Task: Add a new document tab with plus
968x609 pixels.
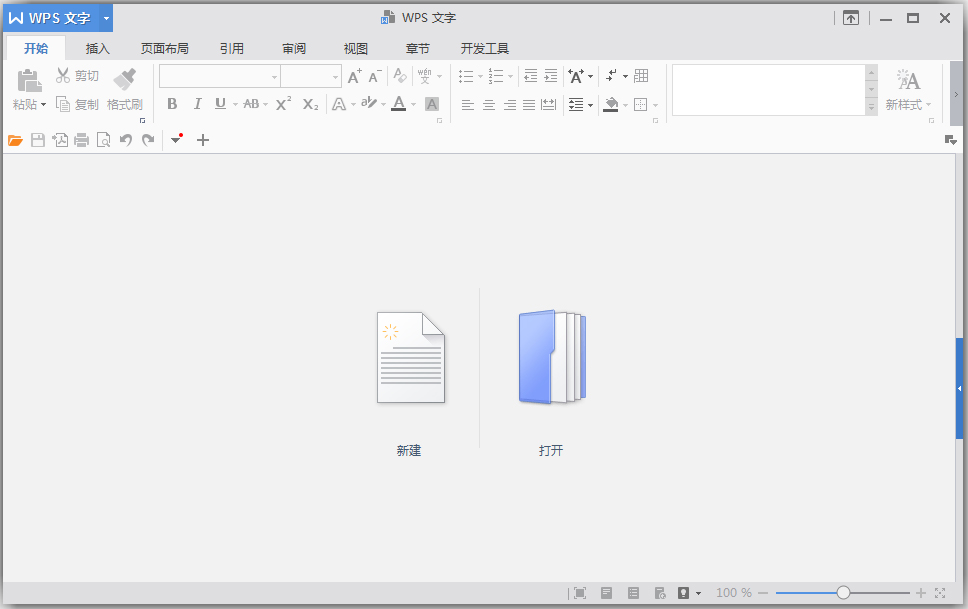Action: point(202,140)
